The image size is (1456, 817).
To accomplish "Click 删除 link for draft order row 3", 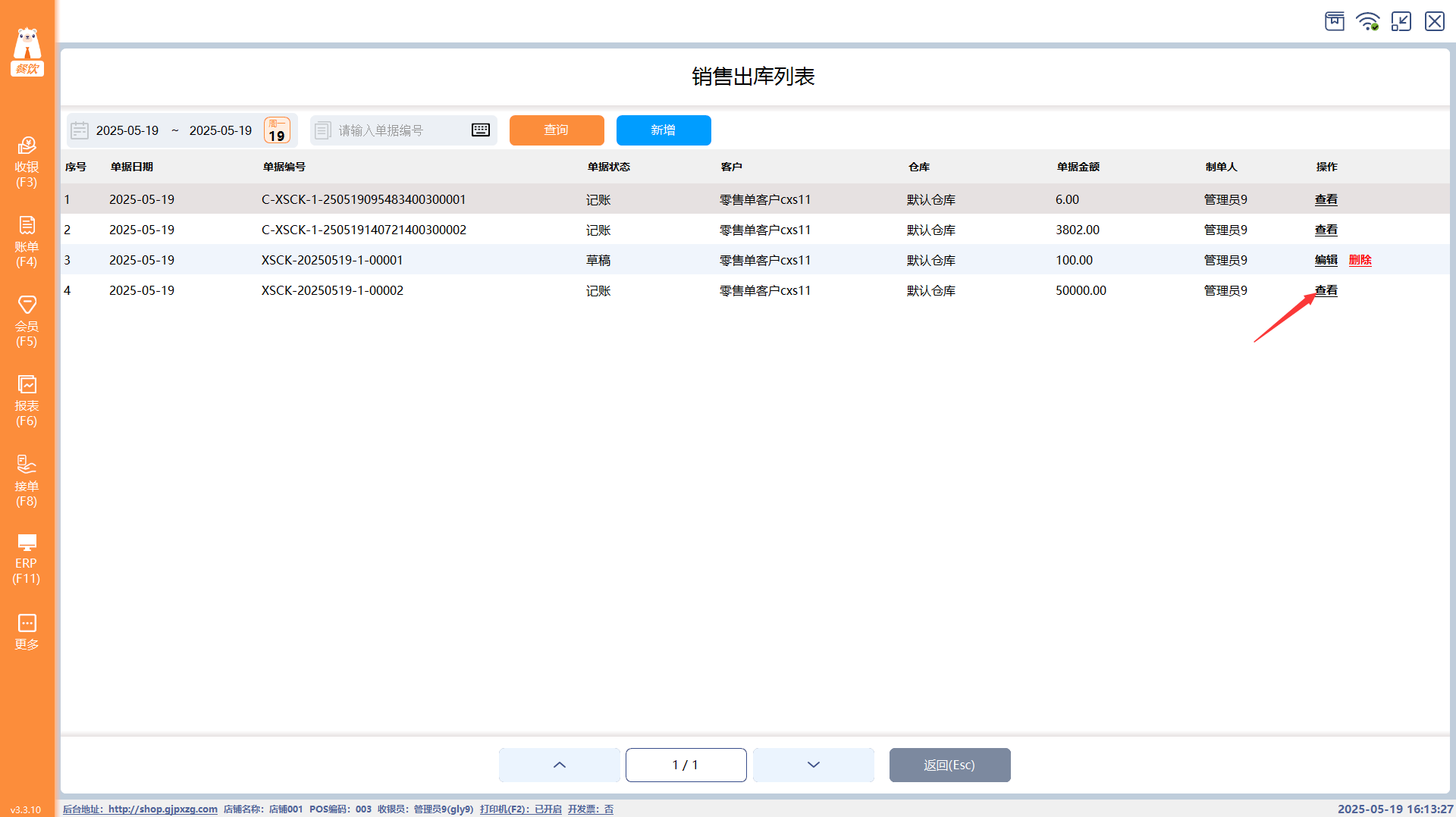I will 1360,260.
